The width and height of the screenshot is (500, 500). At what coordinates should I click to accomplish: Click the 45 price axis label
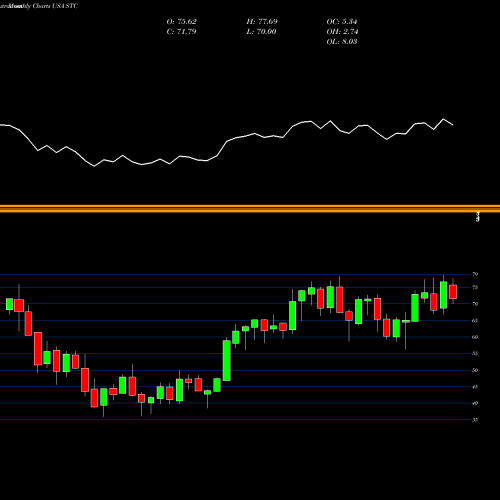point(475,387)
